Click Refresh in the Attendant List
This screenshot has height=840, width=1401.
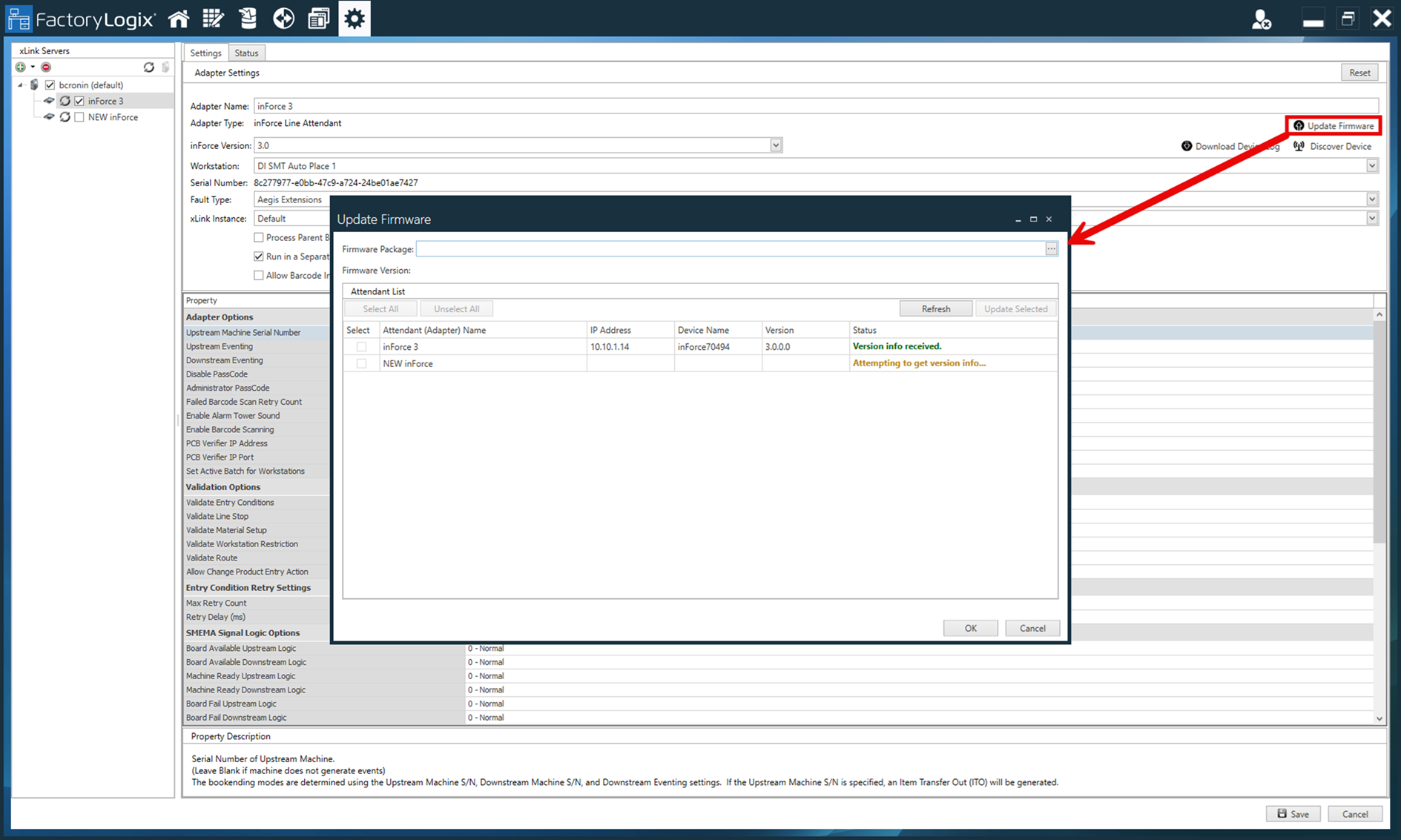pyautogui.click(x=936, y=309)
